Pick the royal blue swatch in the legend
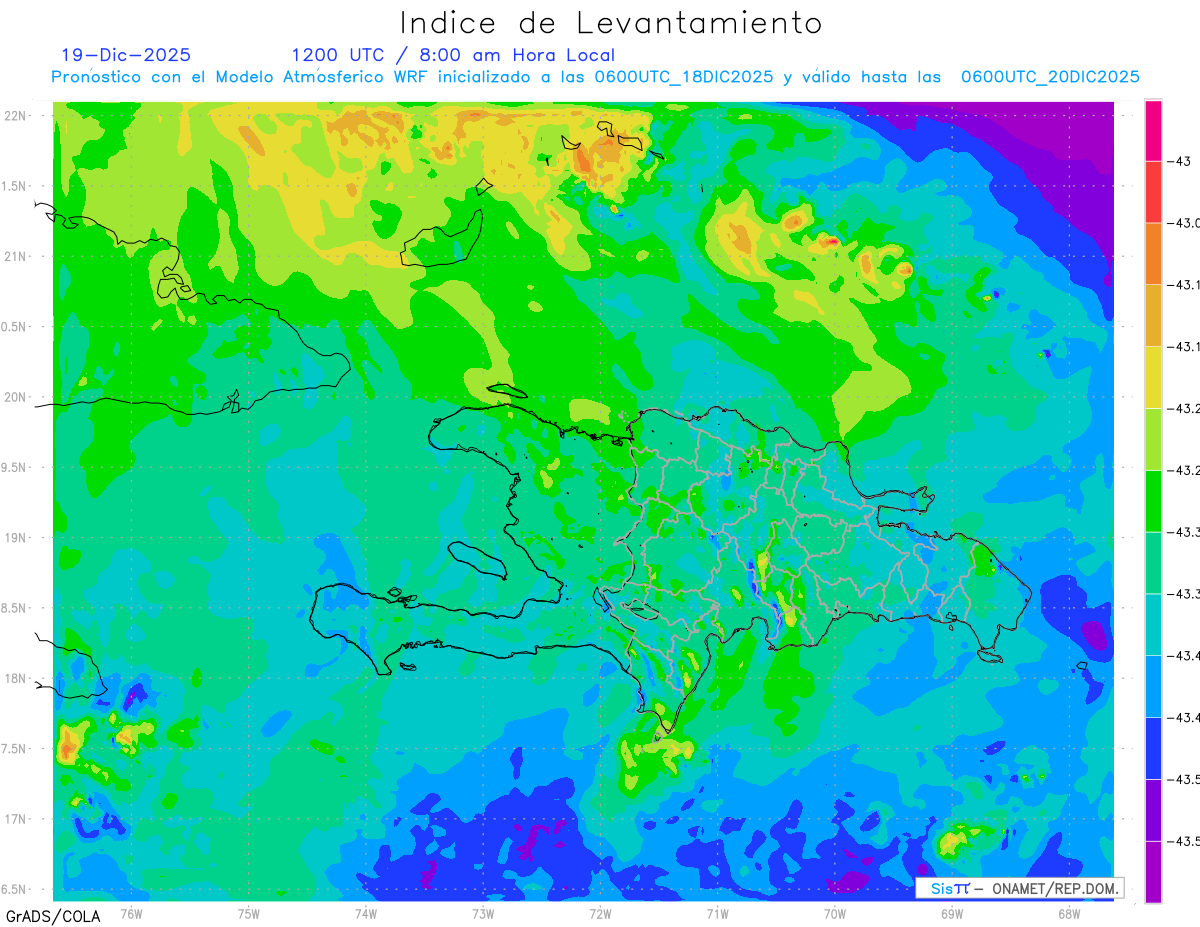The height and width of the screenshot is (927, 1200). 1153,749
